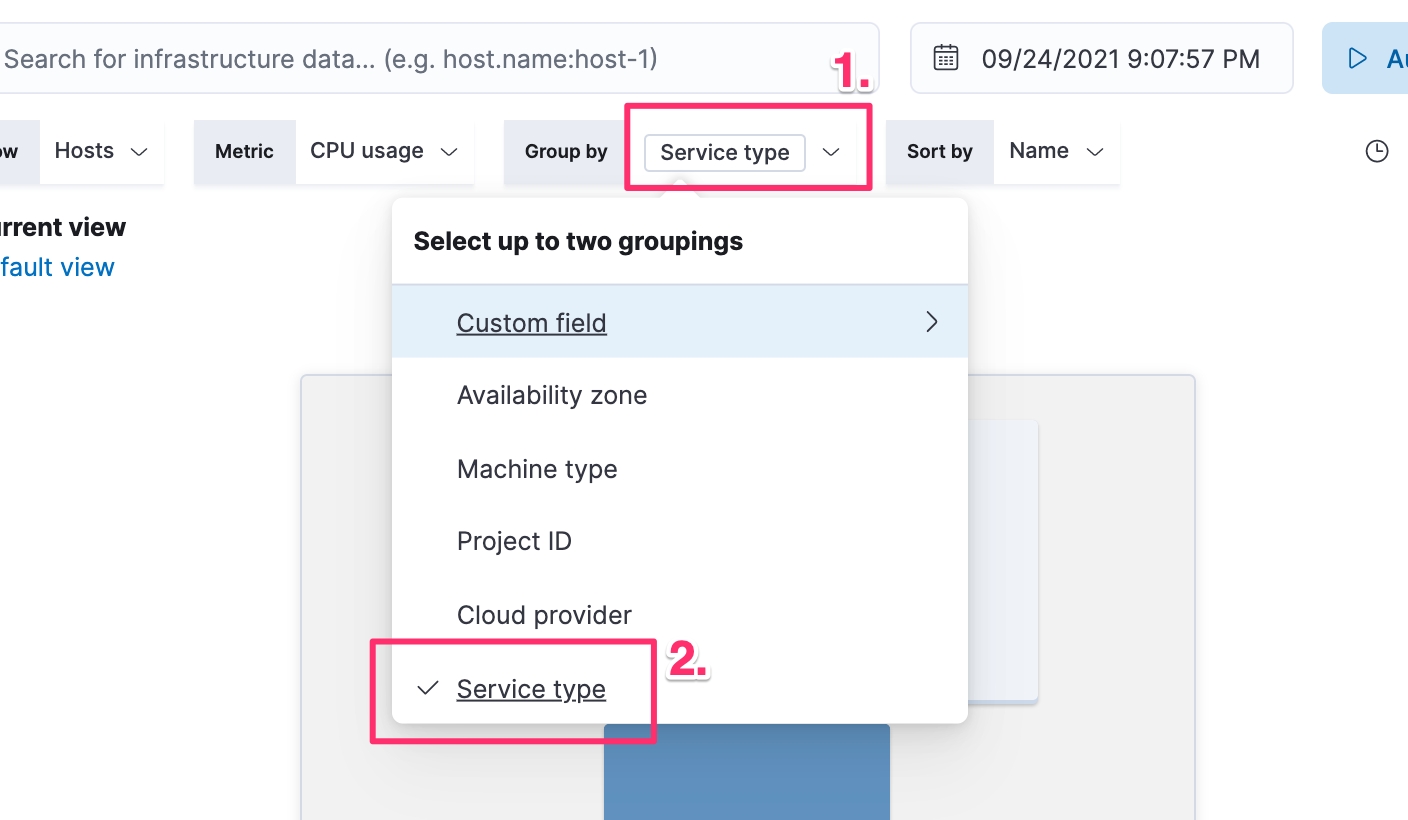The width and height of the screenshot is (1408, 820).
Task: Choose Project ID grouping
Action: click(680, 541)
